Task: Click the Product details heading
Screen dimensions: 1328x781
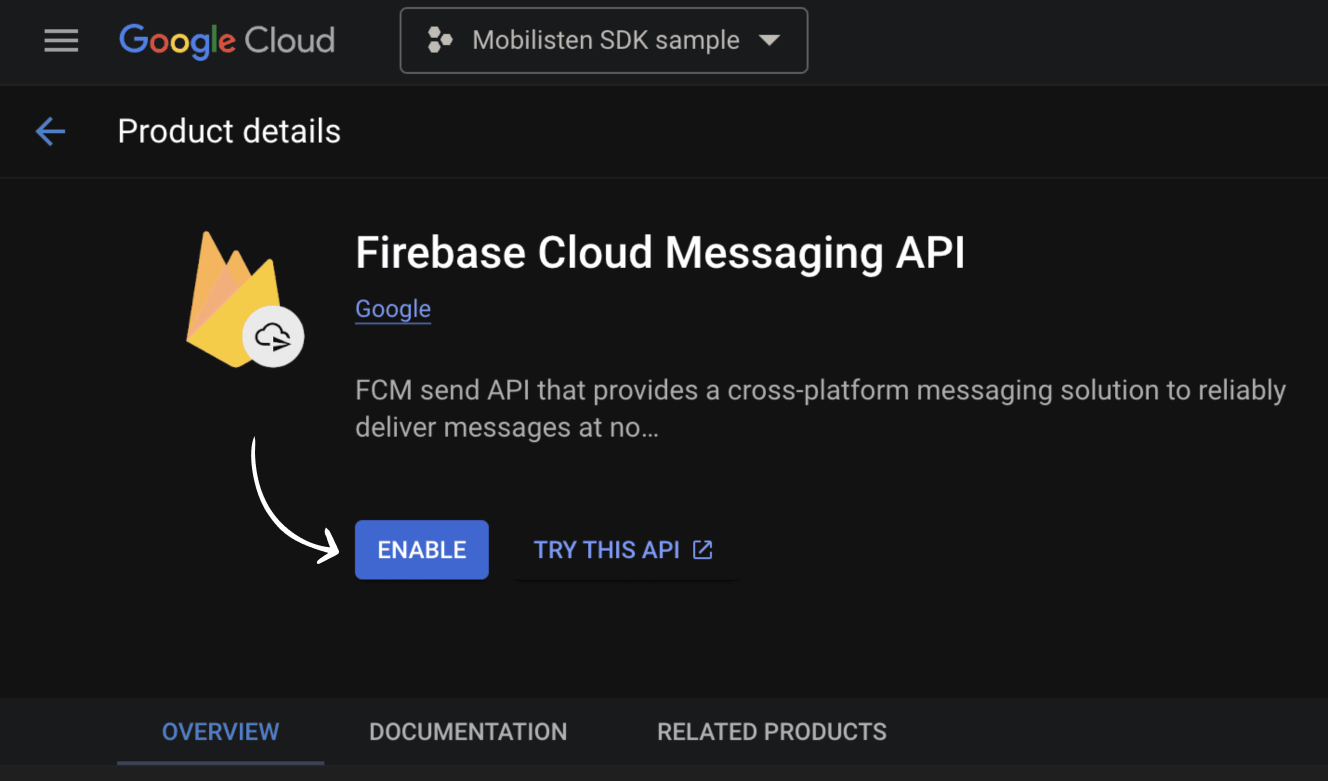Action: tap(229, 131)
